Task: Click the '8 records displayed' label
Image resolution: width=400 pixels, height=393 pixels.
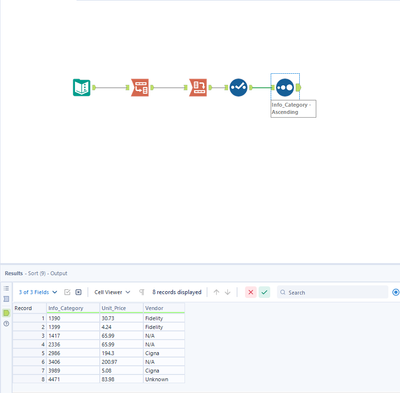Action: 177,292
